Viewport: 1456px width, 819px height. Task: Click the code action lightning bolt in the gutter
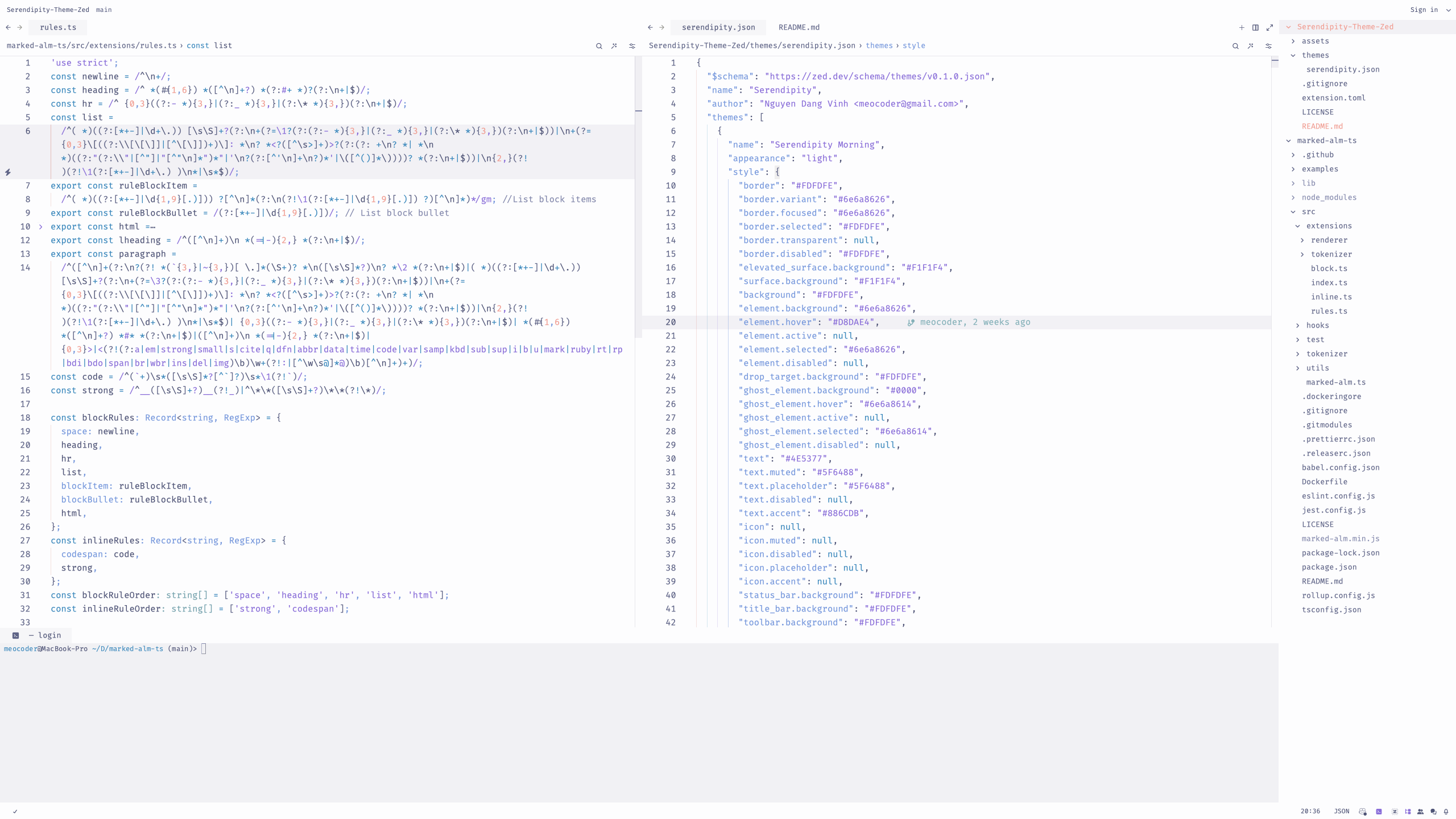tap(8, 172)
